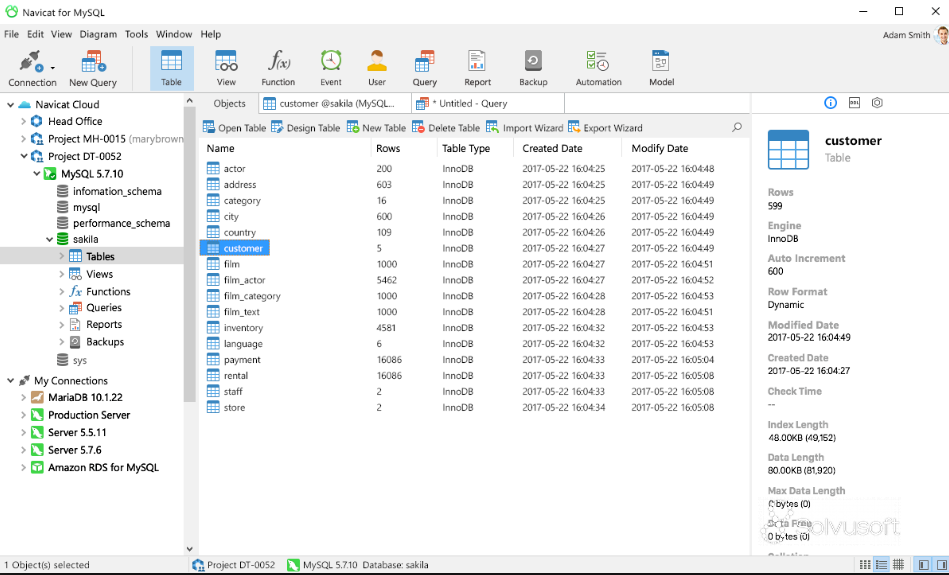Open the Model toolbar icon
This screenshot has width=949, height=575.
click(x=662, y=68)
